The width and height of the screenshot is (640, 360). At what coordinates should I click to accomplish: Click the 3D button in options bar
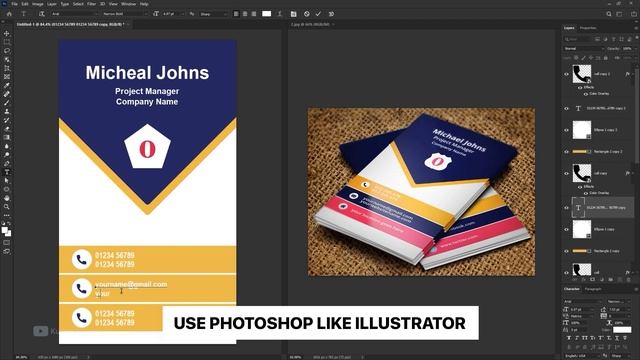(331, 14)
